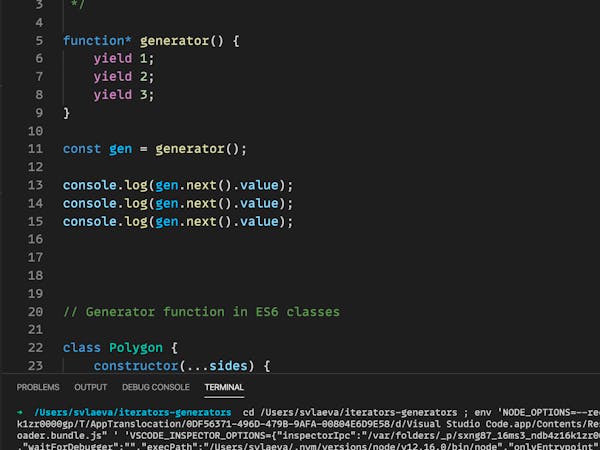Click terminal path '/Users/svlaeva/iterators-generators' prompt
The image size is (600, 450).
tap(133, 412)
